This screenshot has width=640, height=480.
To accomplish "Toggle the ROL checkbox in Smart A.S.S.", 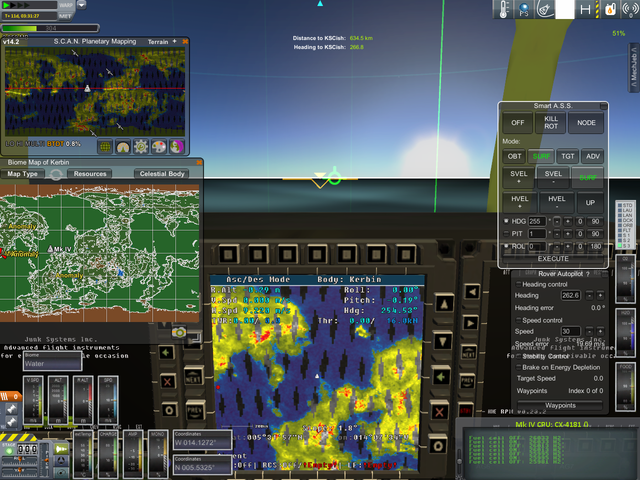I will (507, 246).
